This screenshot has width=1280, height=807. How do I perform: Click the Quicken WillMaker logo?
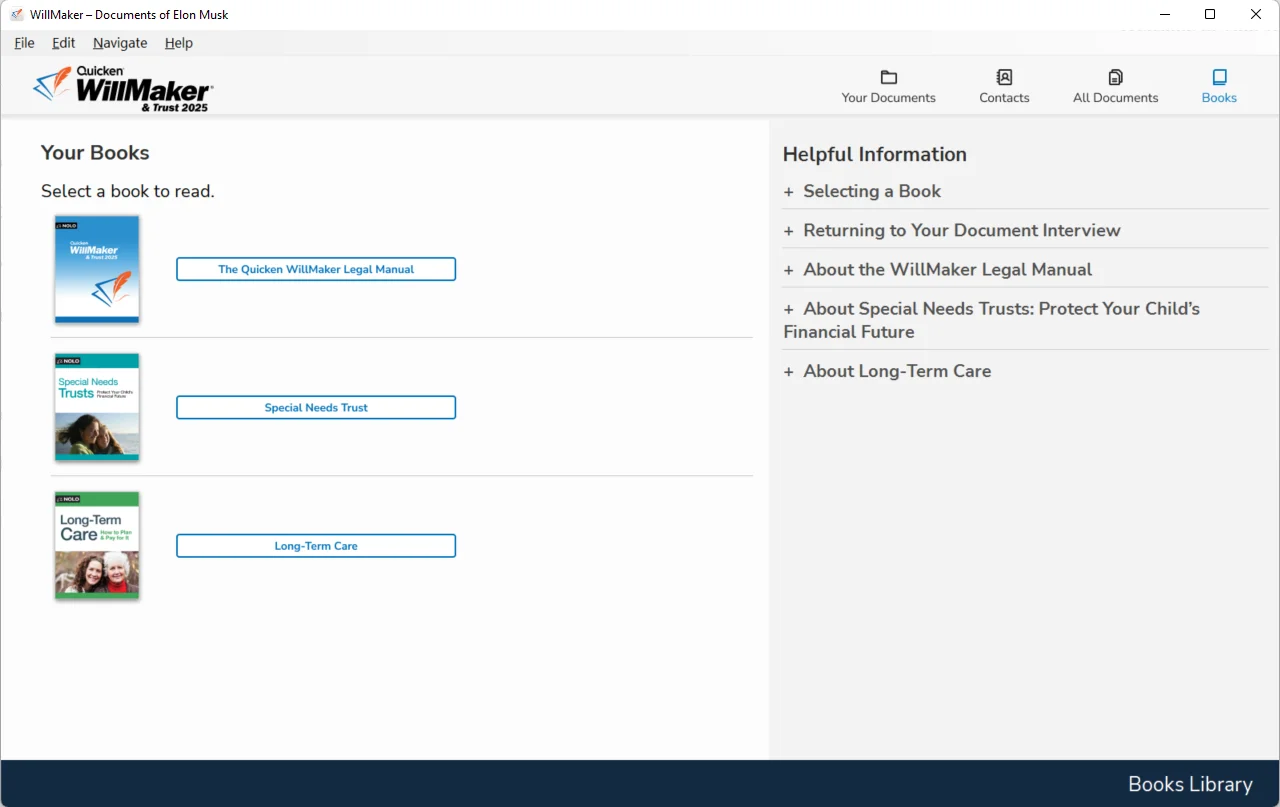pos(122,88)
